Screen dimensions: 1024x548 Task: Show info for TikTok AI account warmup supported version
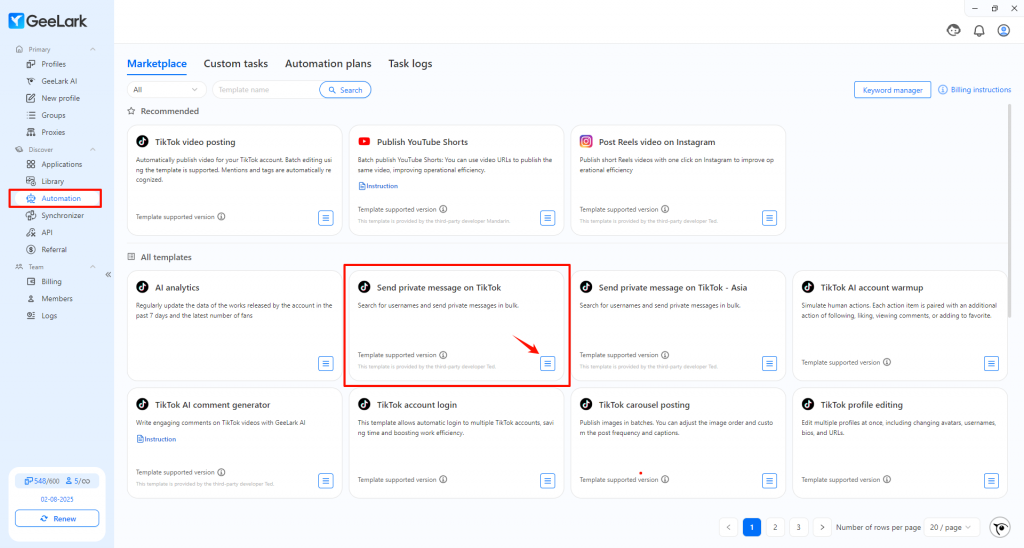887,363
